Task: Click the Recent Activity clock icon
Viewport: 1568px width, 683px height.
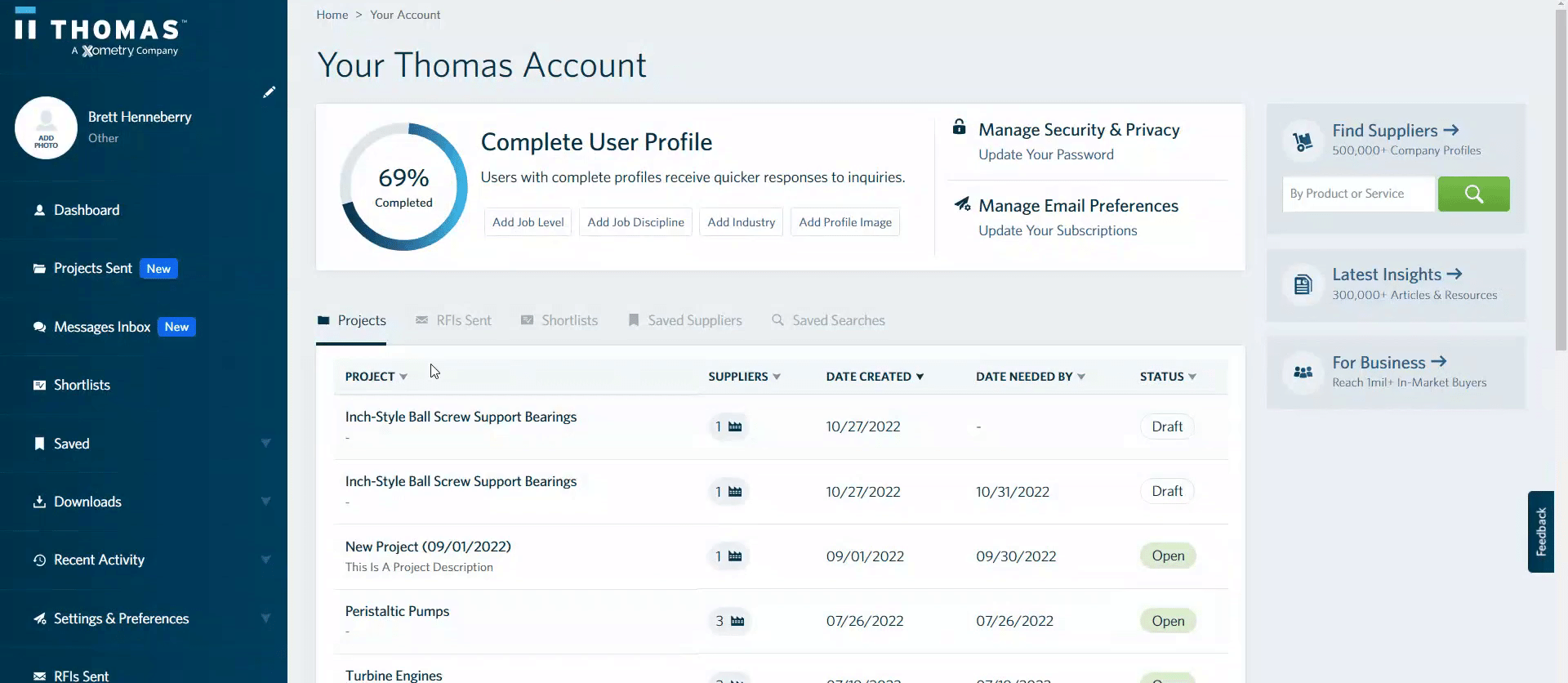Action: [x=39, y=560]
